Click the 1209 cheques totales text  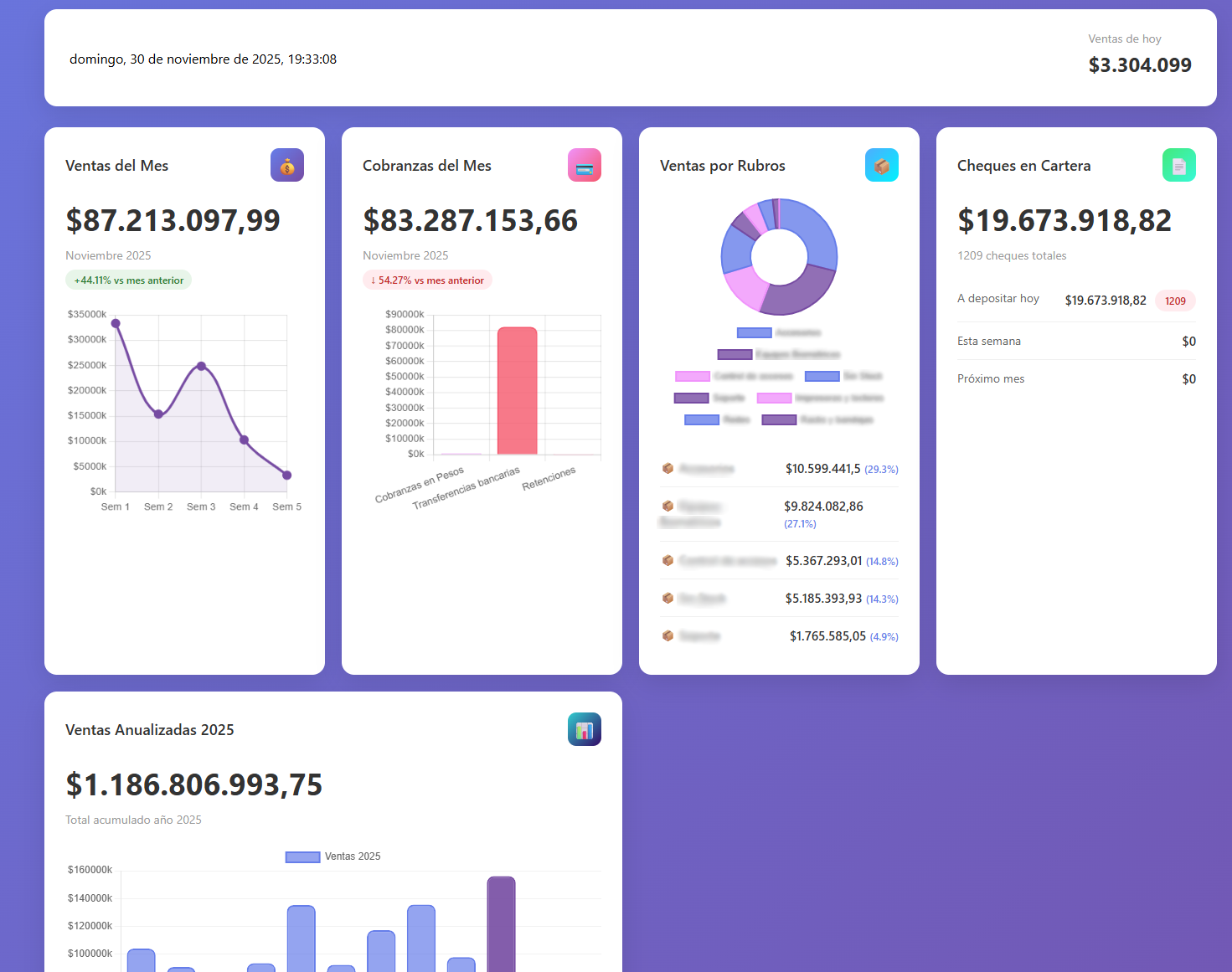(1012, 256)
